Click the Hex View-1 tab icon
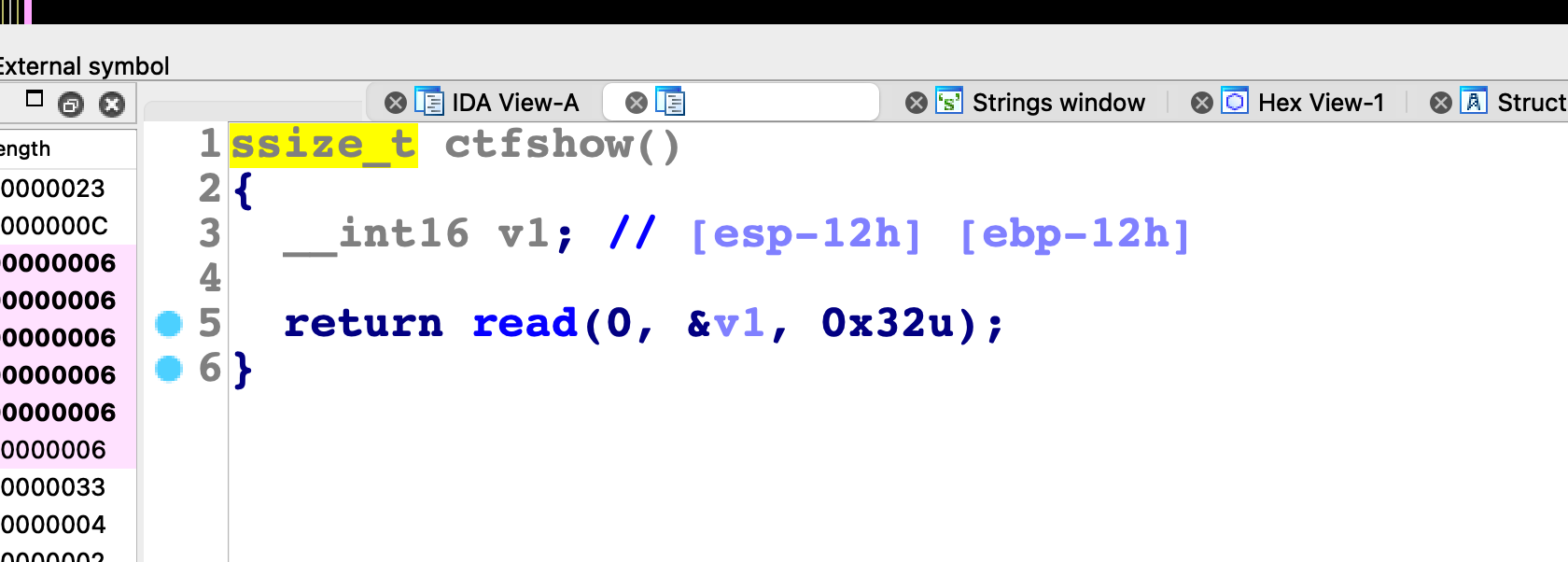Image resolution: width=1568 pixels, height=562 pixels. pyautogui.click(x=1235, y=101)
